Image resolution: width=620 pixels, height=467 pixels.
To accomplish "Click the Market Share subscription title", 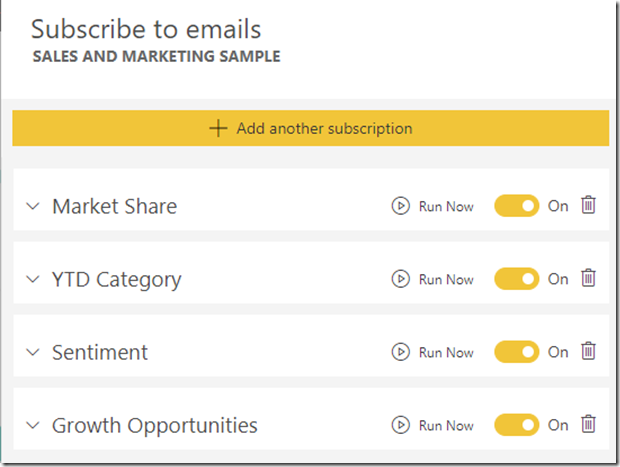I will pos(115,207).
